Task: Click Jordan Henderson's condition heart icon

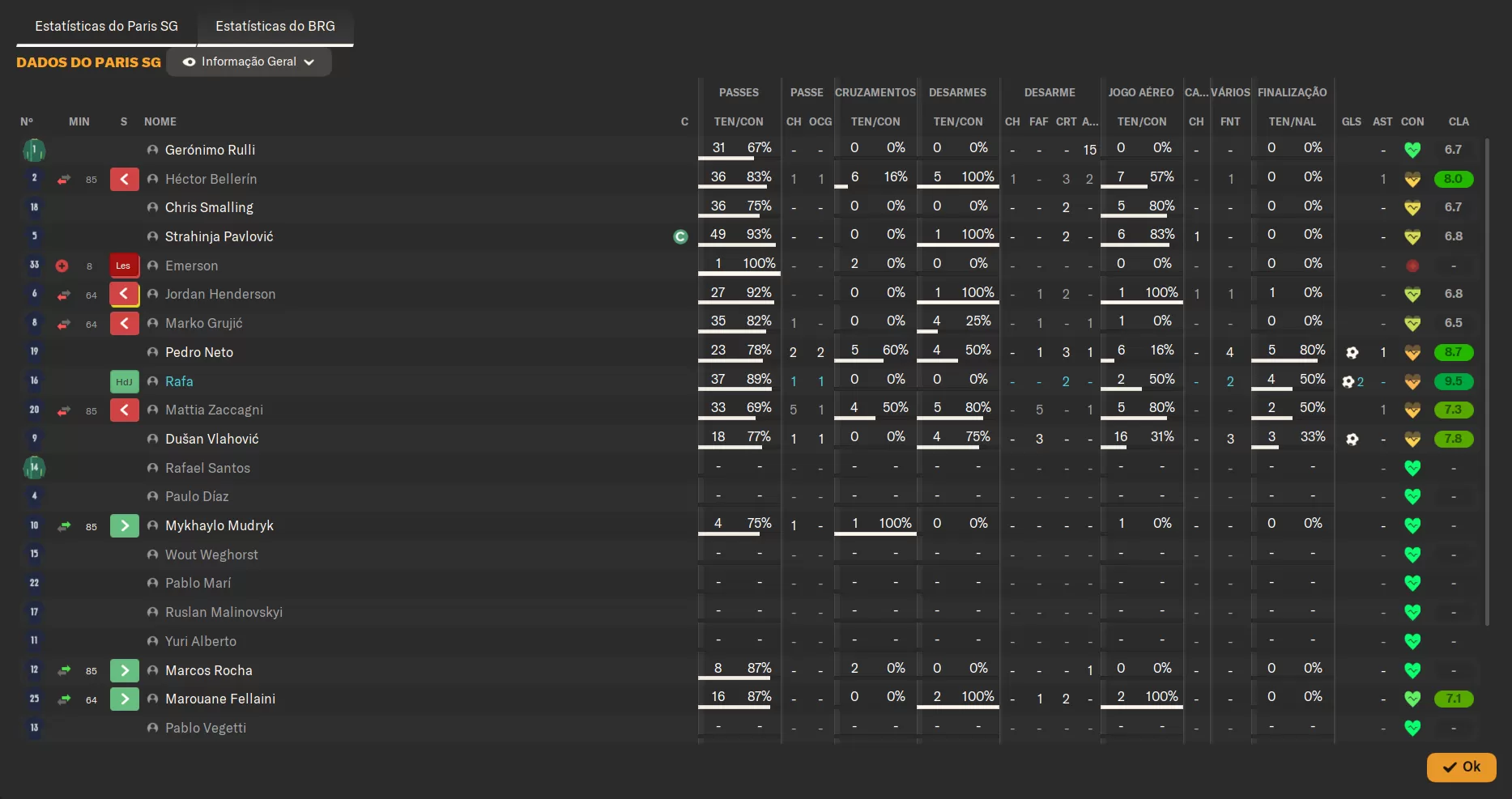Action: [1412, 294]
